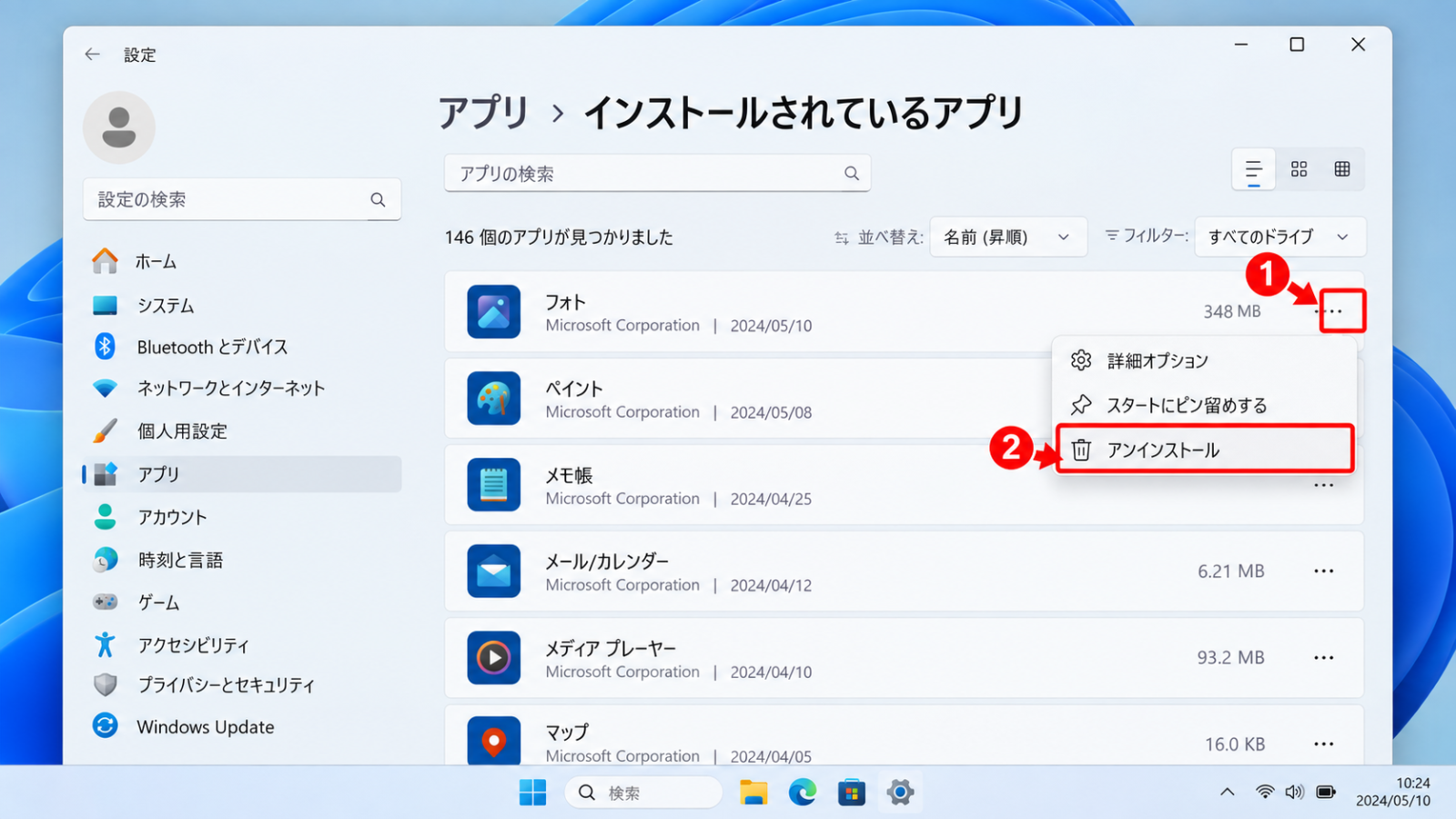Open ゲーム settings section
This screenshot has width=1456, height=819.
(x=242, y=602)
